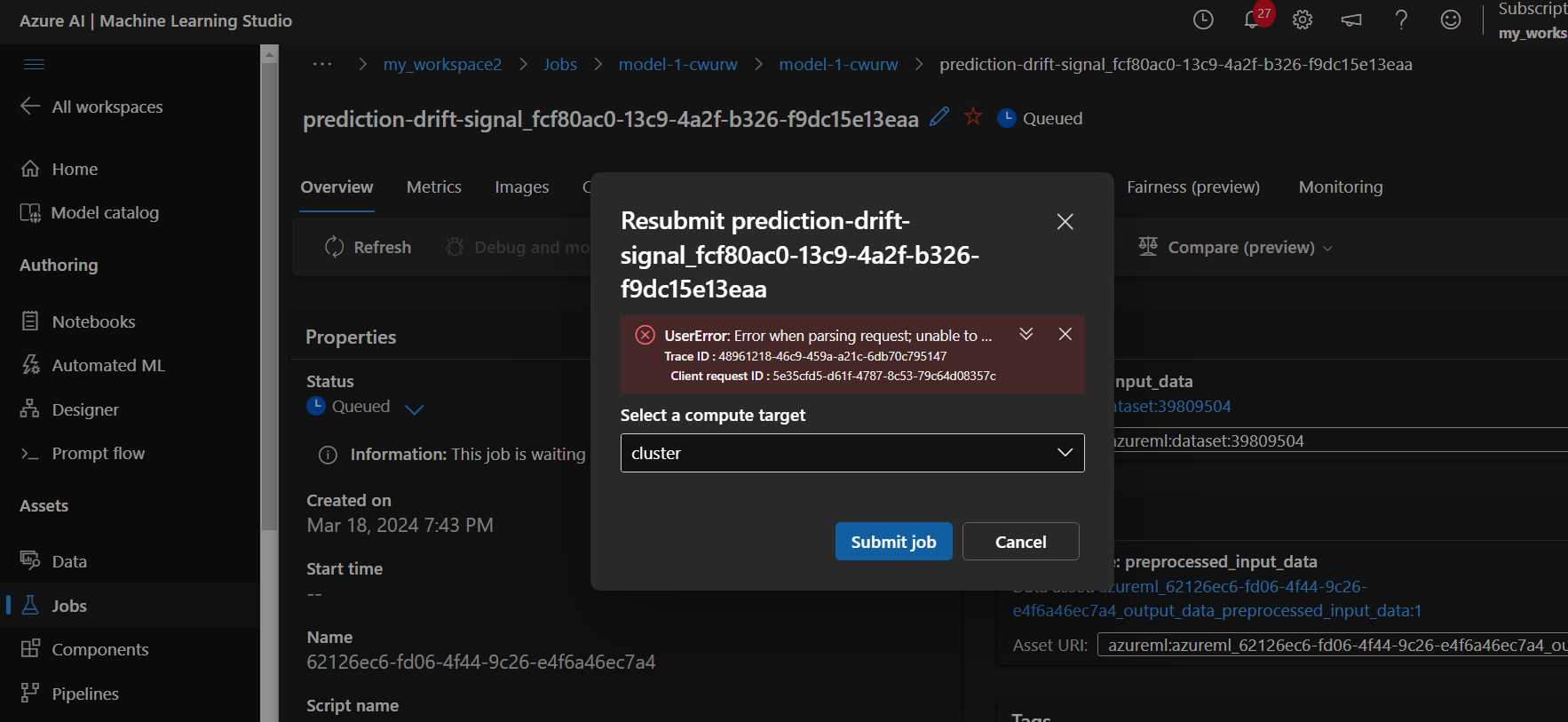This screenshot has width=1568, height=722.
Task: Open Notebooks in the sidebar
Action: coord(79,321)
